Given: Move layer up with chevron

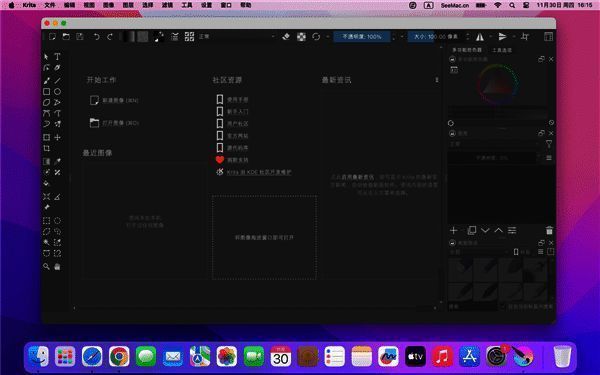Looking at the screenshot, I should click(499, 230).
